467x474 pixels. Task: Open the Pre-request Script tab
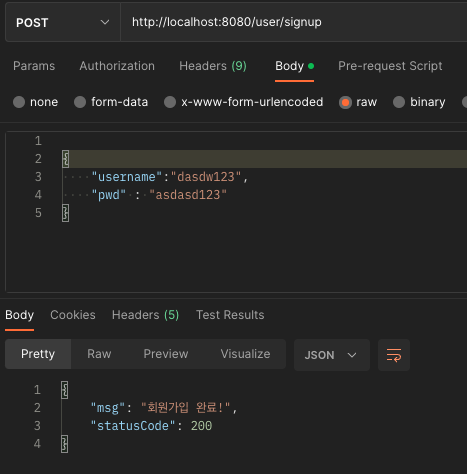[x=390, y=66]
